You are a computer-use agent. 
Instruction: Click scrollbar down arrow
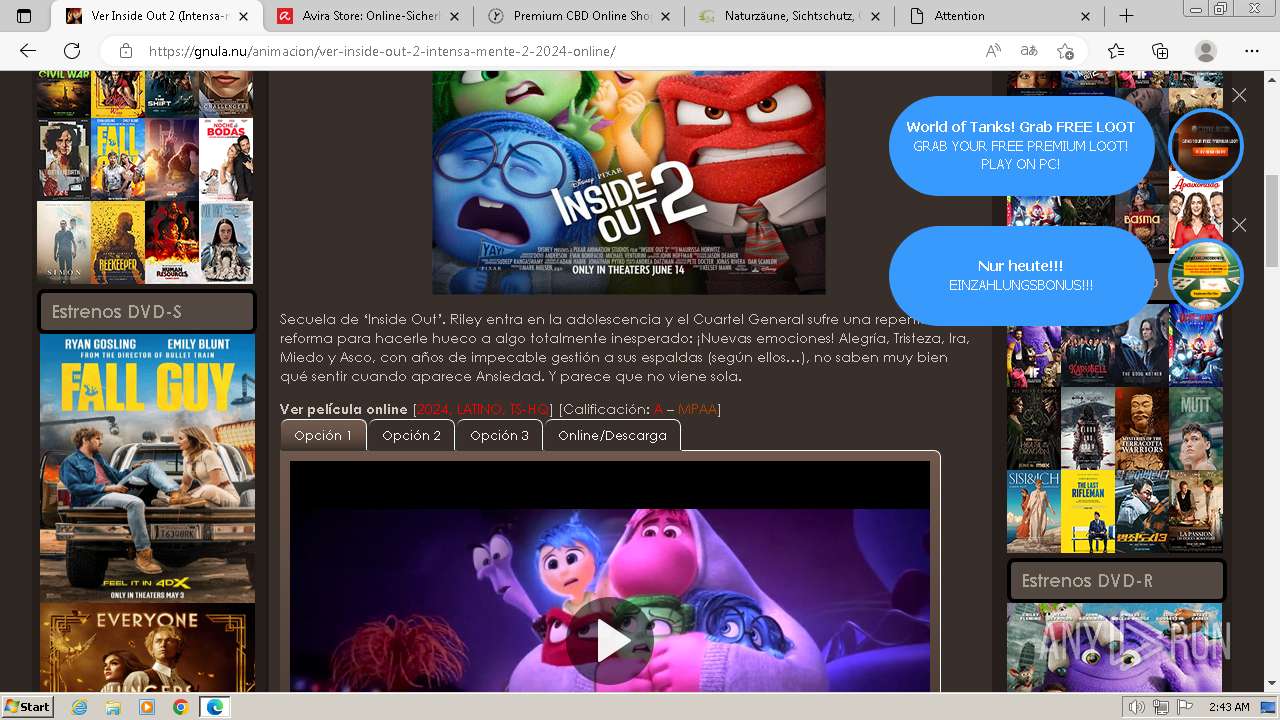[1271, 684]
